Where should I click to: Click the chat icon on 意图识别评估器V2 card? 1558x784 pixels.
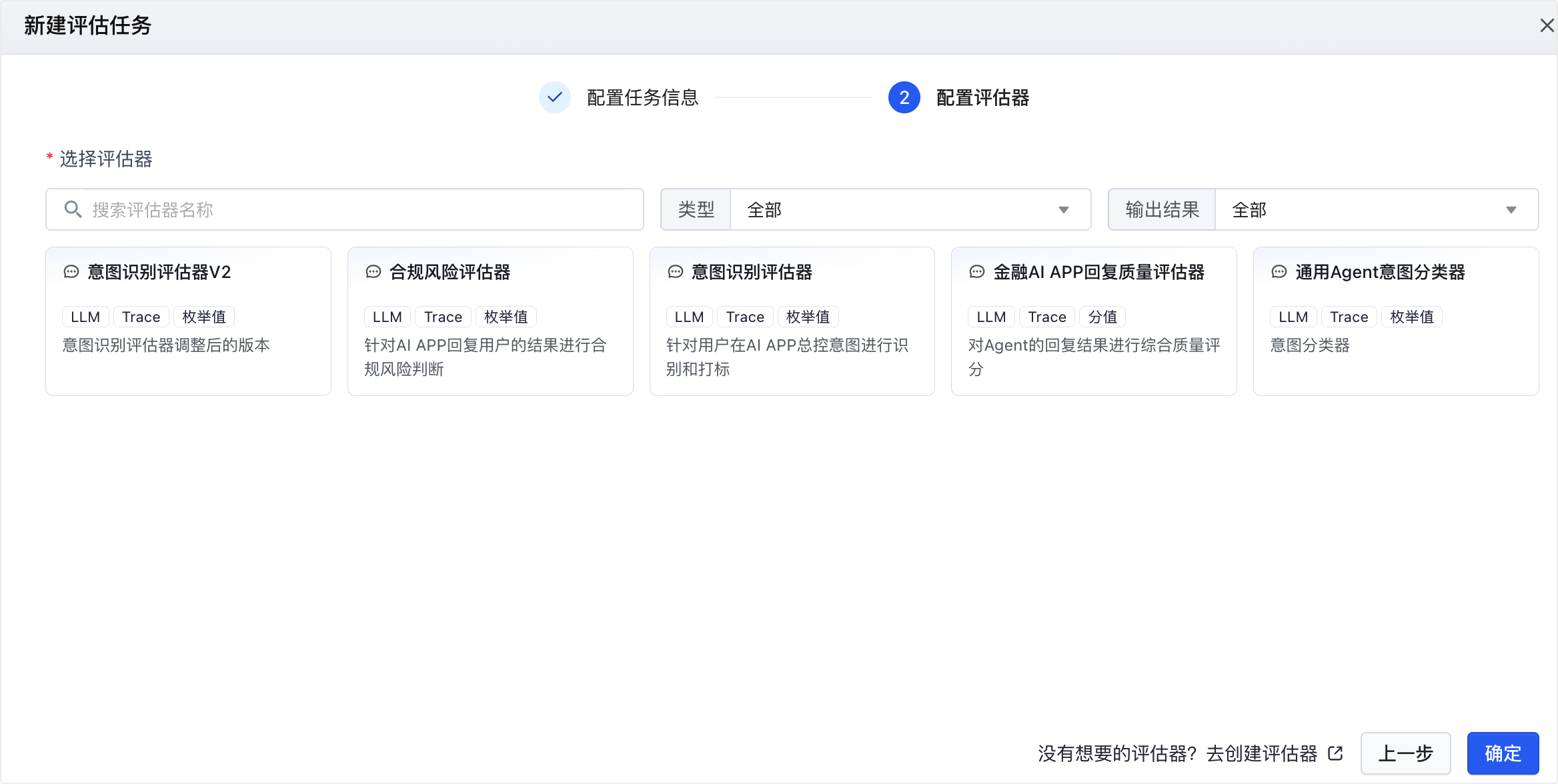click(71, 272)
